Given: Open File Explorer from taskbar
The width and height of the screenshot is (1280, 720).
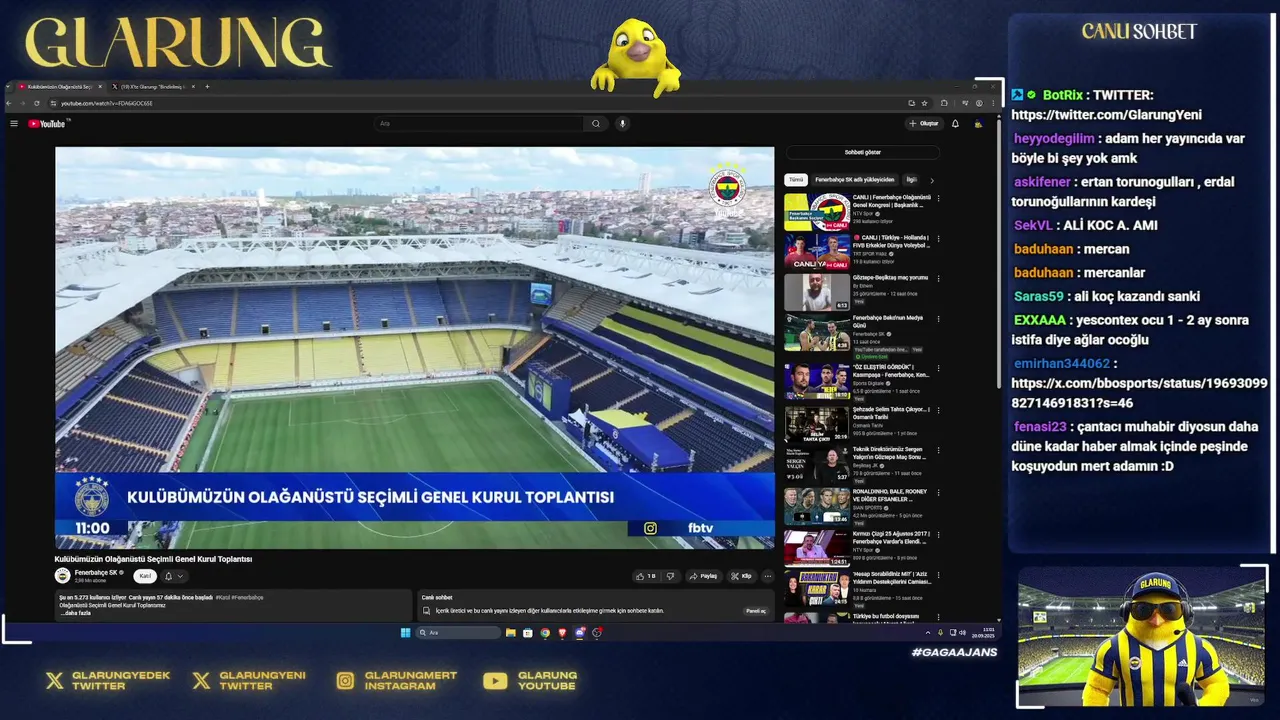Looking at the screenshot, I should [x=510, y=633].
